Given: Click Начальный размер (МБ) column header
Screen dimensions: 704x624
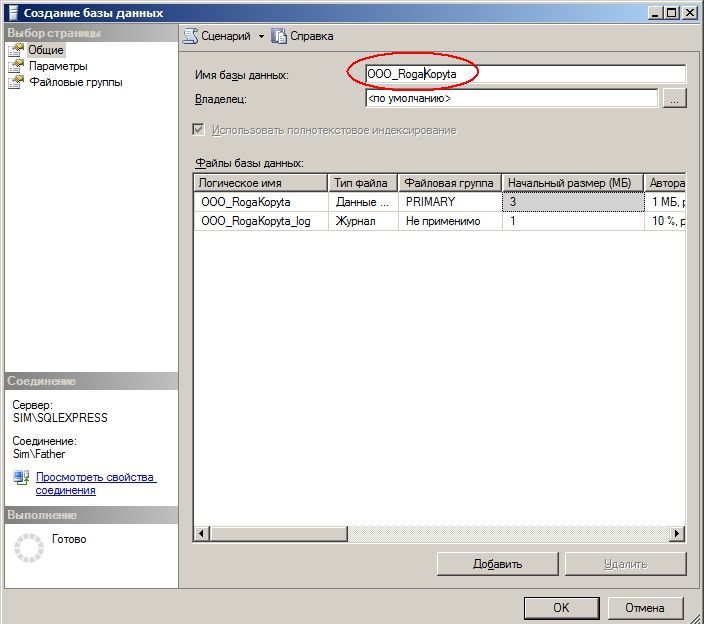Looking at the screenshot, I should pos(572,183).
